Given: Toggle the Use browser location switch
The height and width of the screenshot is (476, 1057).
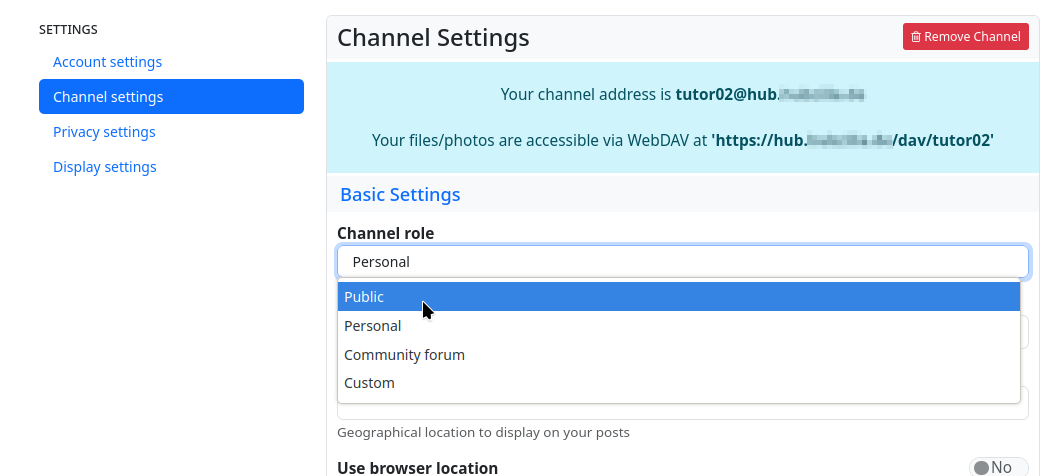Looking at the screenshot, I should coord(996,467).
